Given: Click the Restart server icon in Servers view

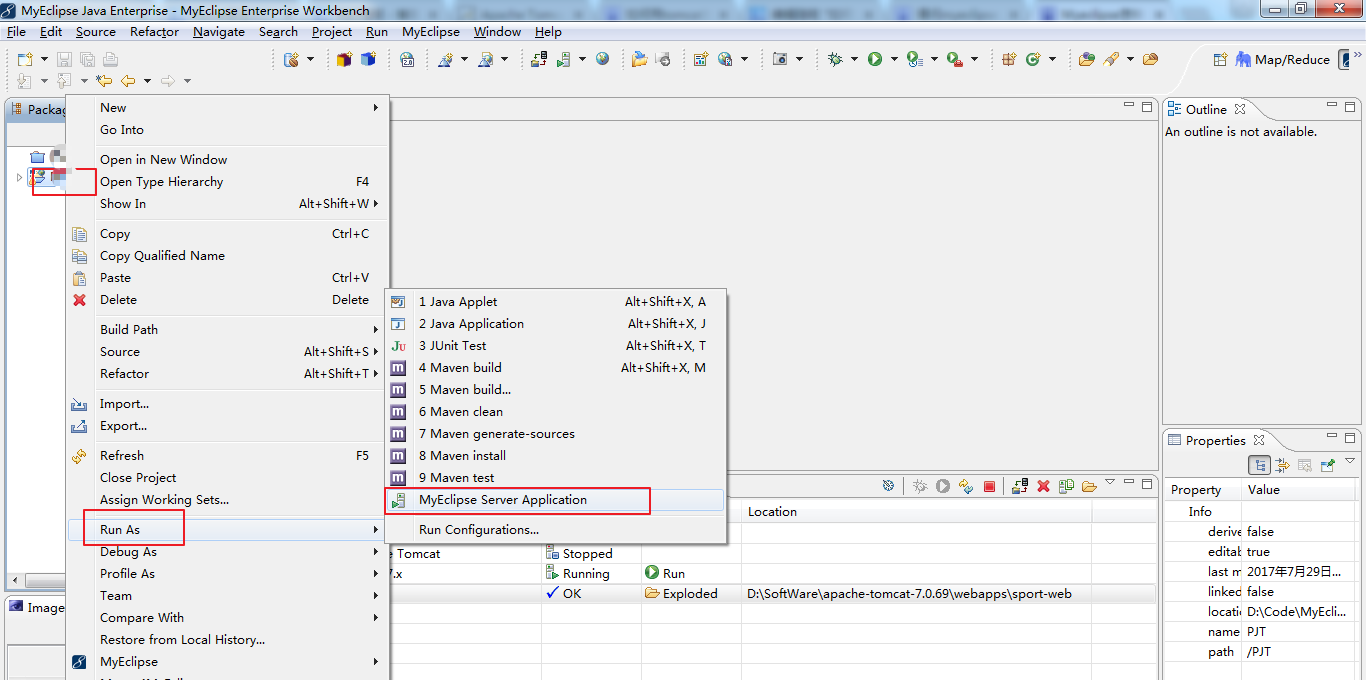Looking at the screenshot, I should pos(965,486).
